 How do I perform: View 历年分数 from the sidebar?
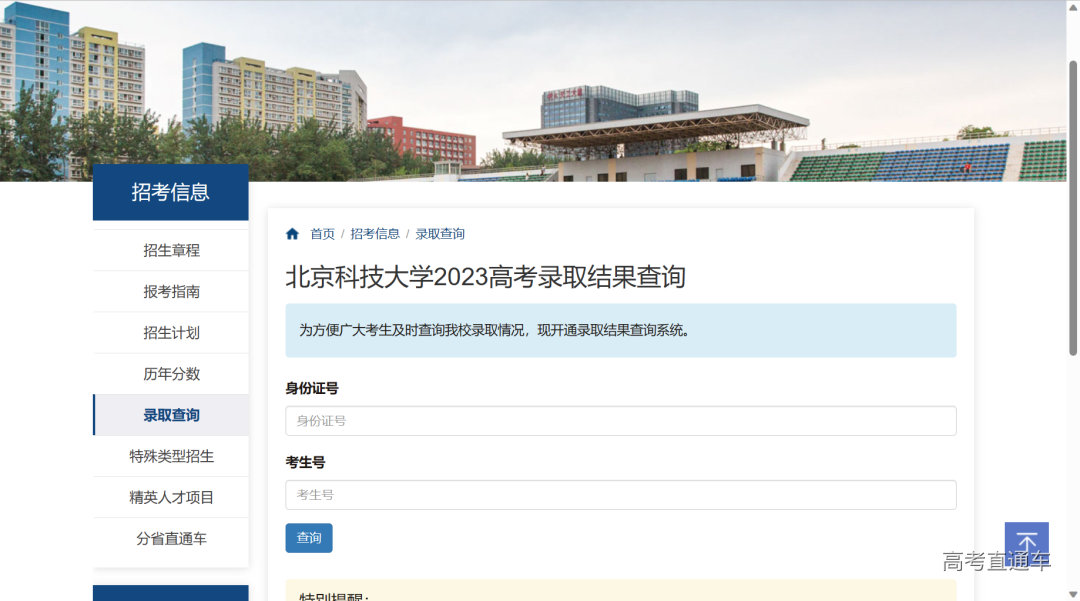click(170, 373)
